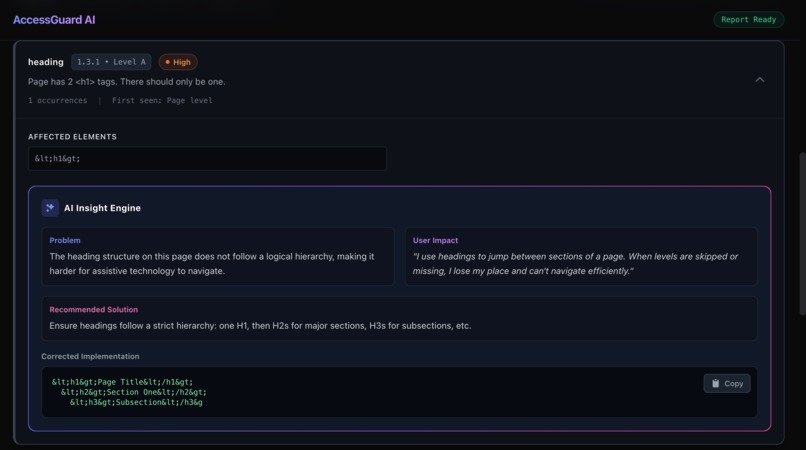The height and width of the screenshot is (450, 806).
Task: Click the AccessGuard AI logo
Action: [54, 20]
